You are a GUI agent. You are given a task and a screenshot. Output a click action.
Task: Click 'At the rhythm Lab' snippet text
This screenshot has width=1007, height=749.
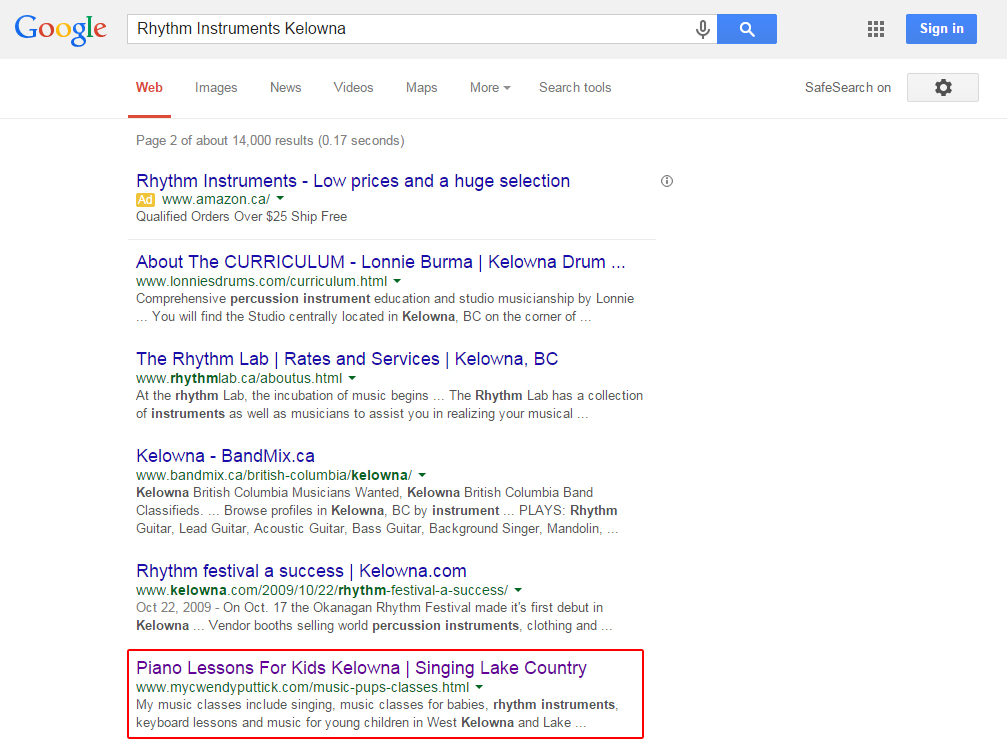point(389,405)
